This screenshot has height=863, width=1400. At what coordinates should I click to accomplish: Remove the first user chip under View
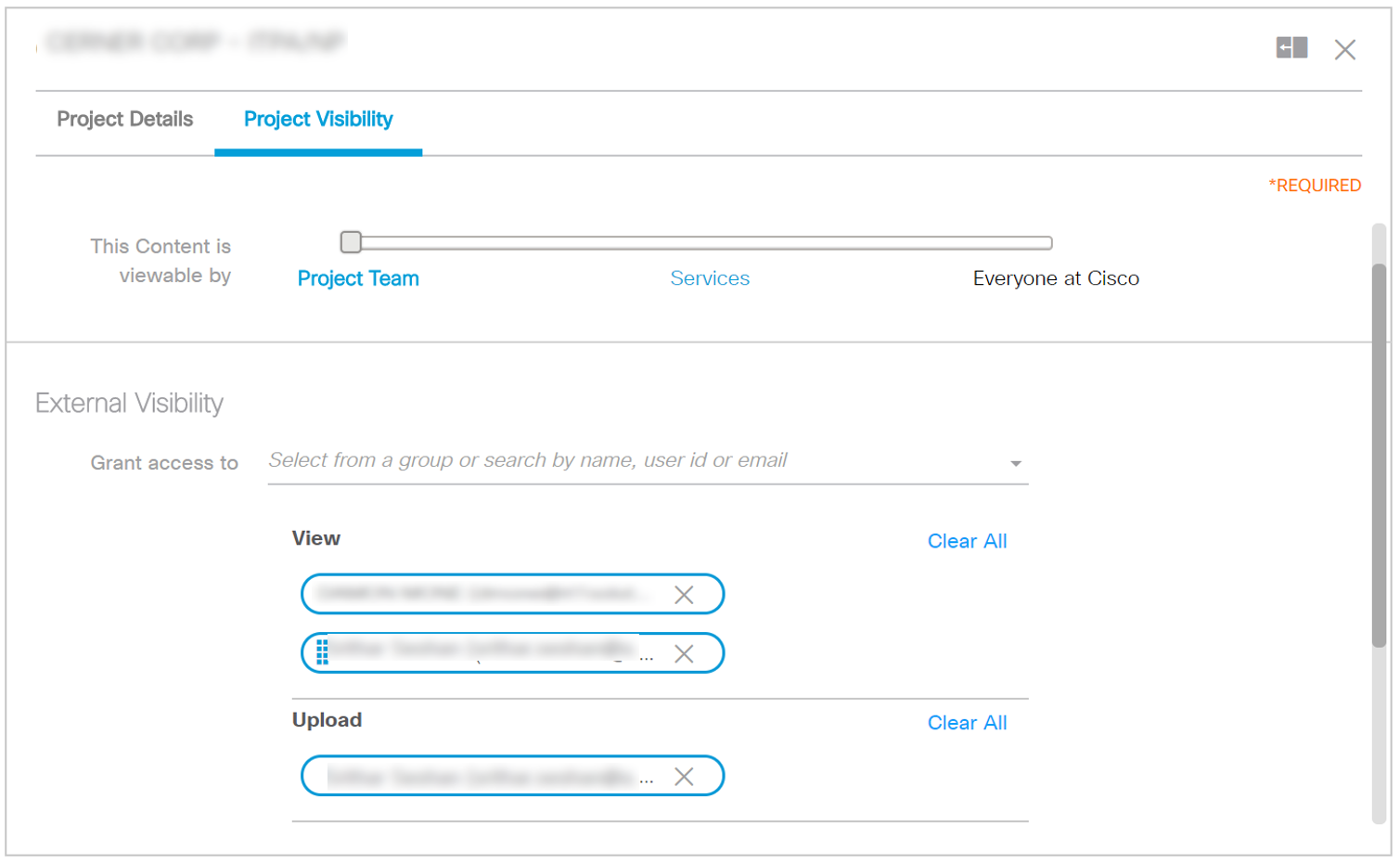click(684, 595)
